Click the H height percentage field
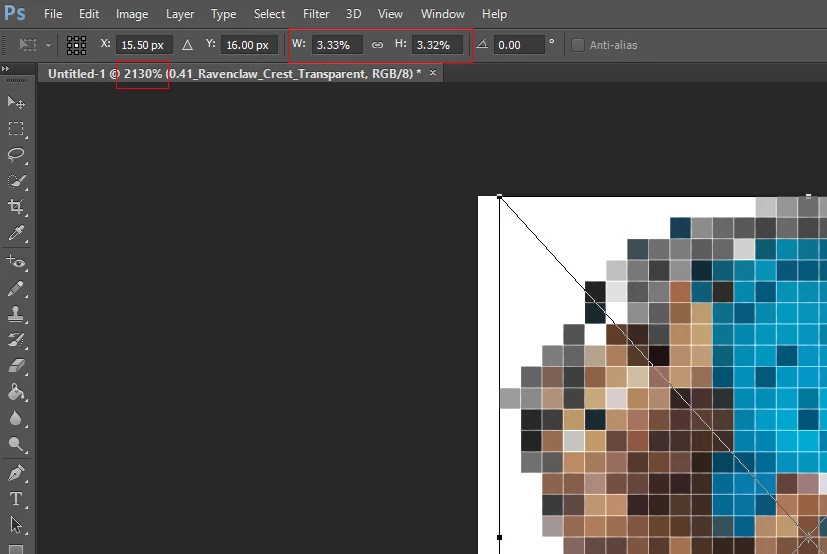Viewport: 827px width, 554px height. [437, 45]
